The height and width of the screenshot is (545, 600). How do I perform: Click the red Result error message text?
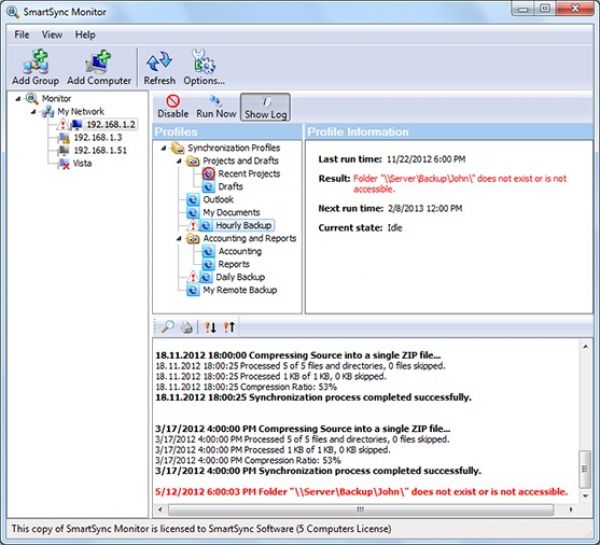coord(460,184)
